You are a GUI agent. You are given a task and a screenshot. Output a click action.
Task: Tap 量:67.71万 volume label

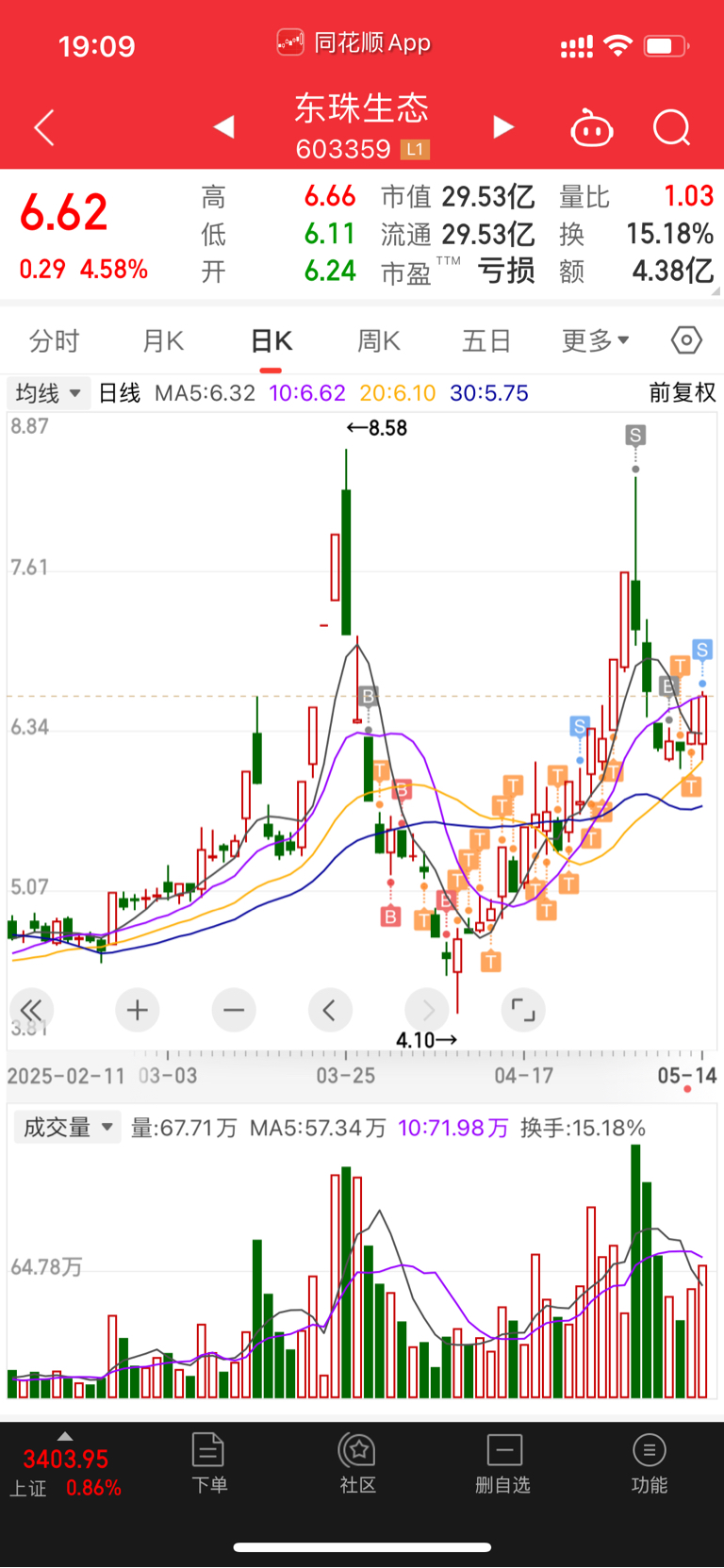[184, 1128]
